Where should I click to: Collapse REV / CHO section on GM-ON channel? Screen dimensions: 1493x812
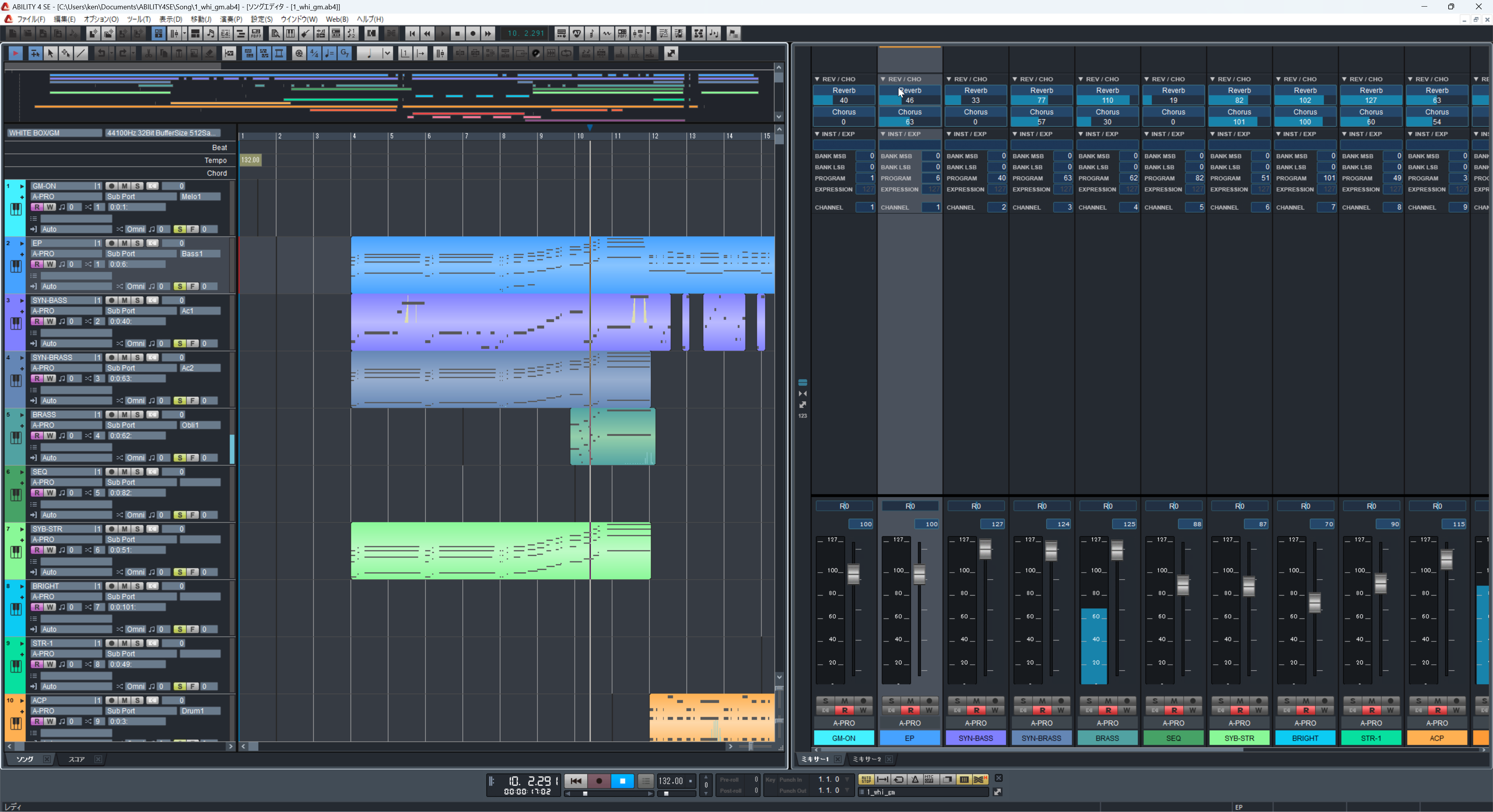[816, 79]
